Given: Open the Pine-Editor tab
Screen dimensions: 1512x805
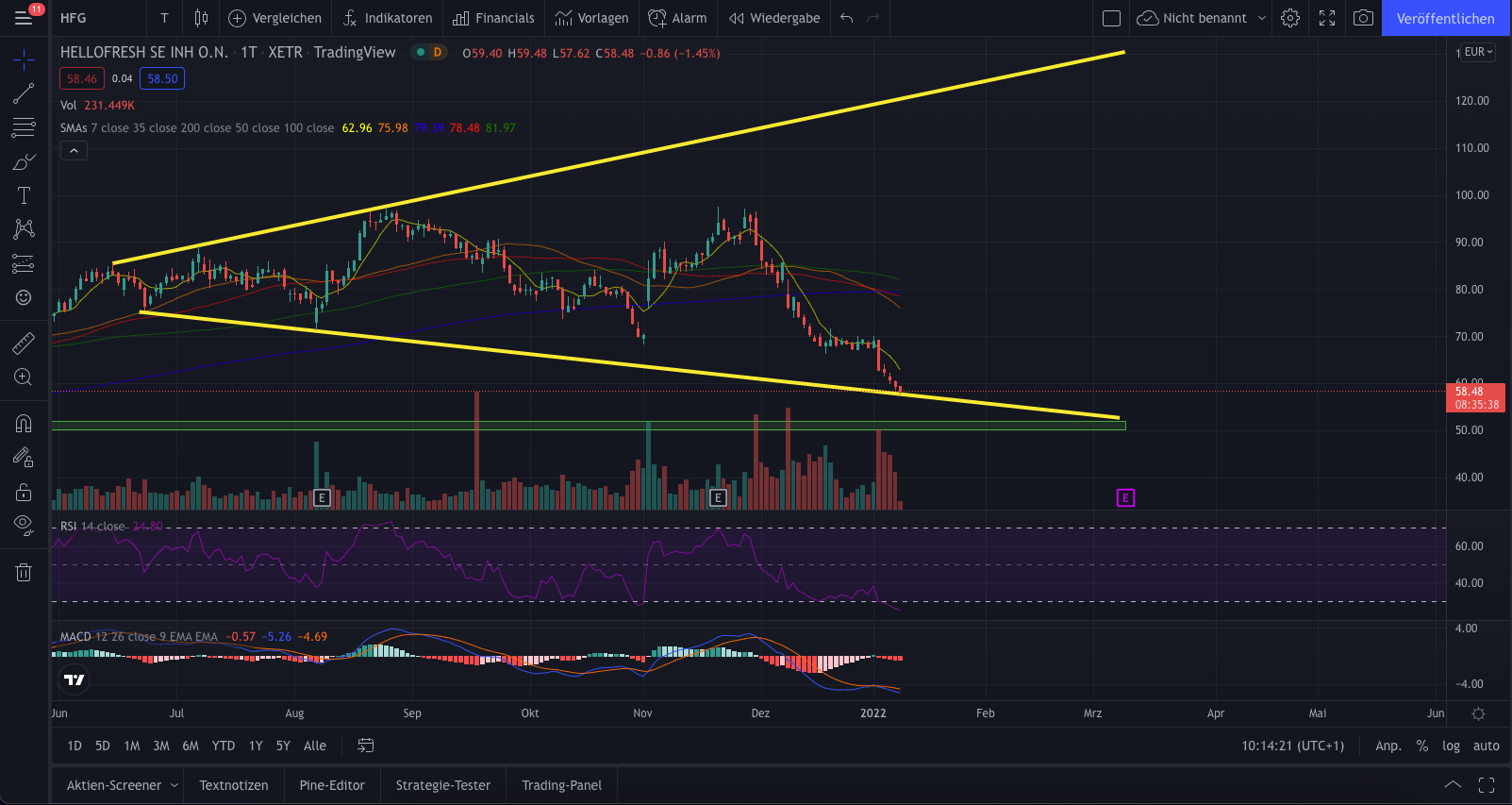Looking at the screenshot, I should (x=332, y=785).
